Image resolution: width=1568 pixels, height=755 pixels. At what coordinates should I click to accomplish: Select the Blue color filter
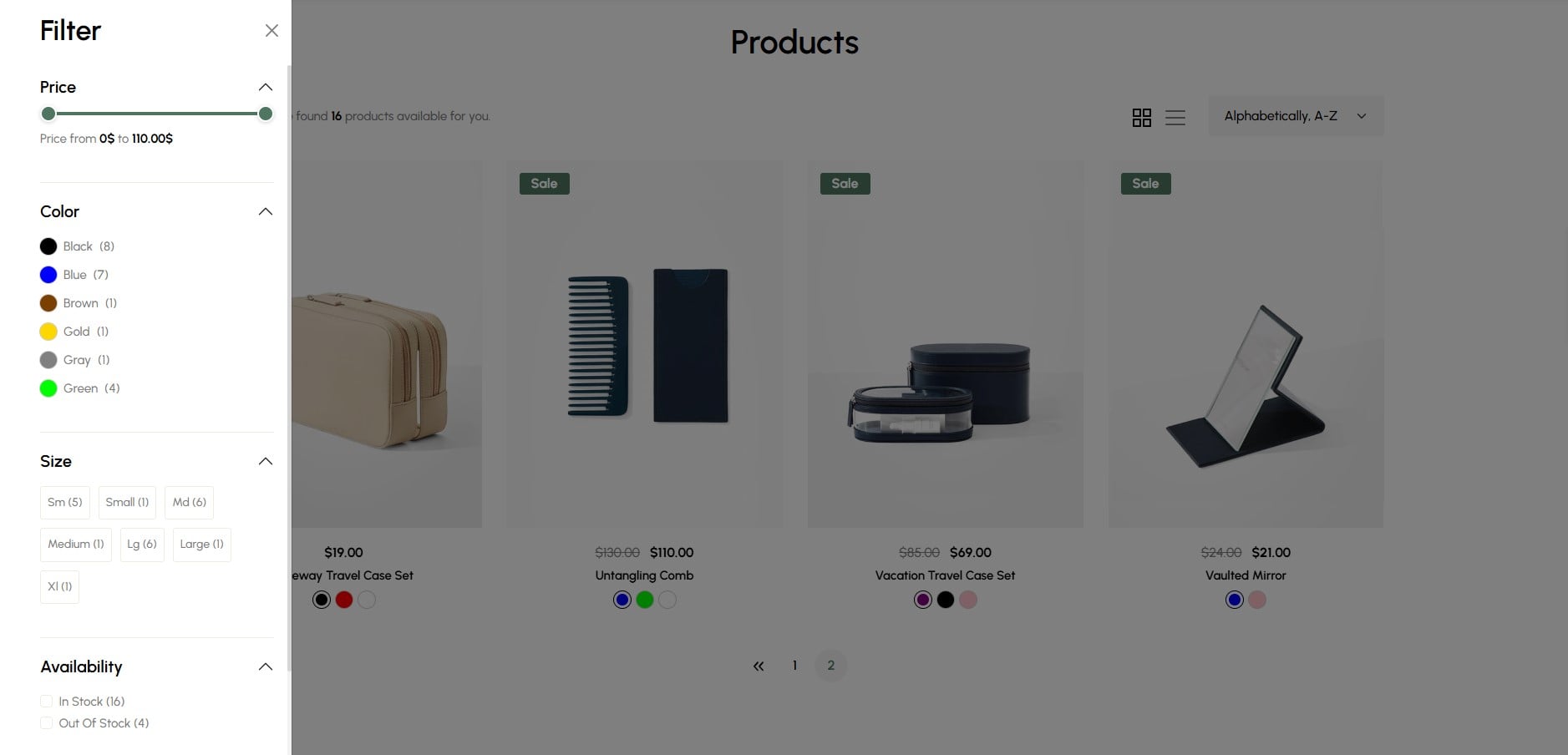pyautogui.click(x=74, y=275)
